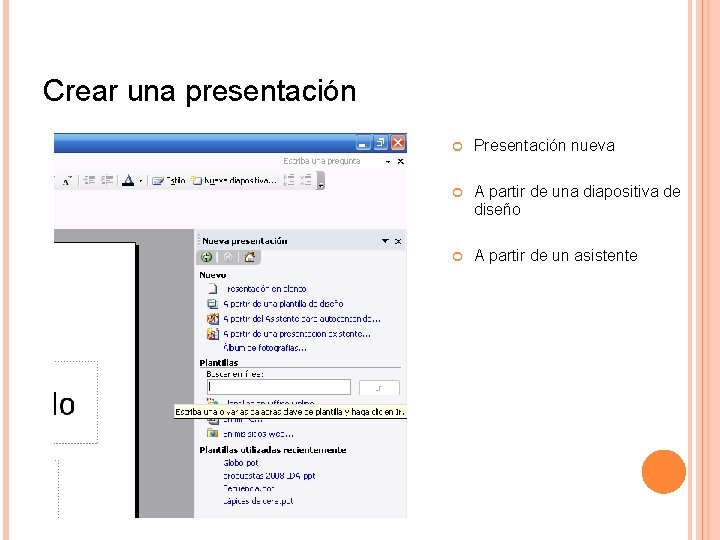Click the 'Crear una presentación' slide title

click(x=200, y=91)
